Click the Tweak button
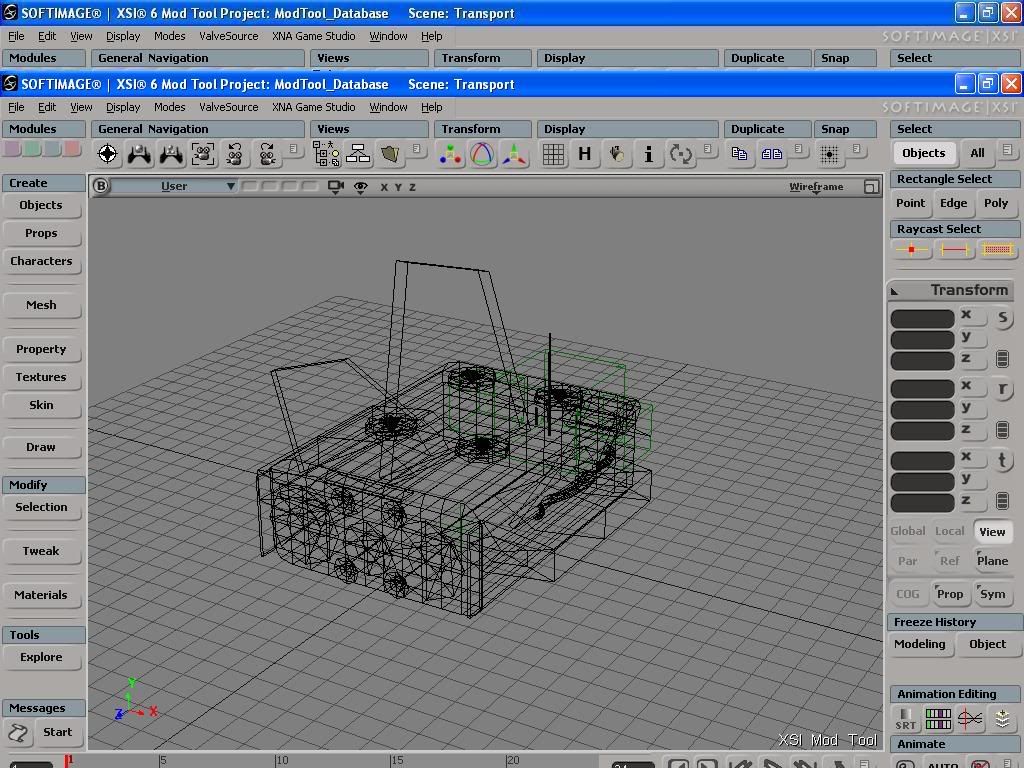The width and height of the screenshot is (1024, 768). (x=41, y=551)
